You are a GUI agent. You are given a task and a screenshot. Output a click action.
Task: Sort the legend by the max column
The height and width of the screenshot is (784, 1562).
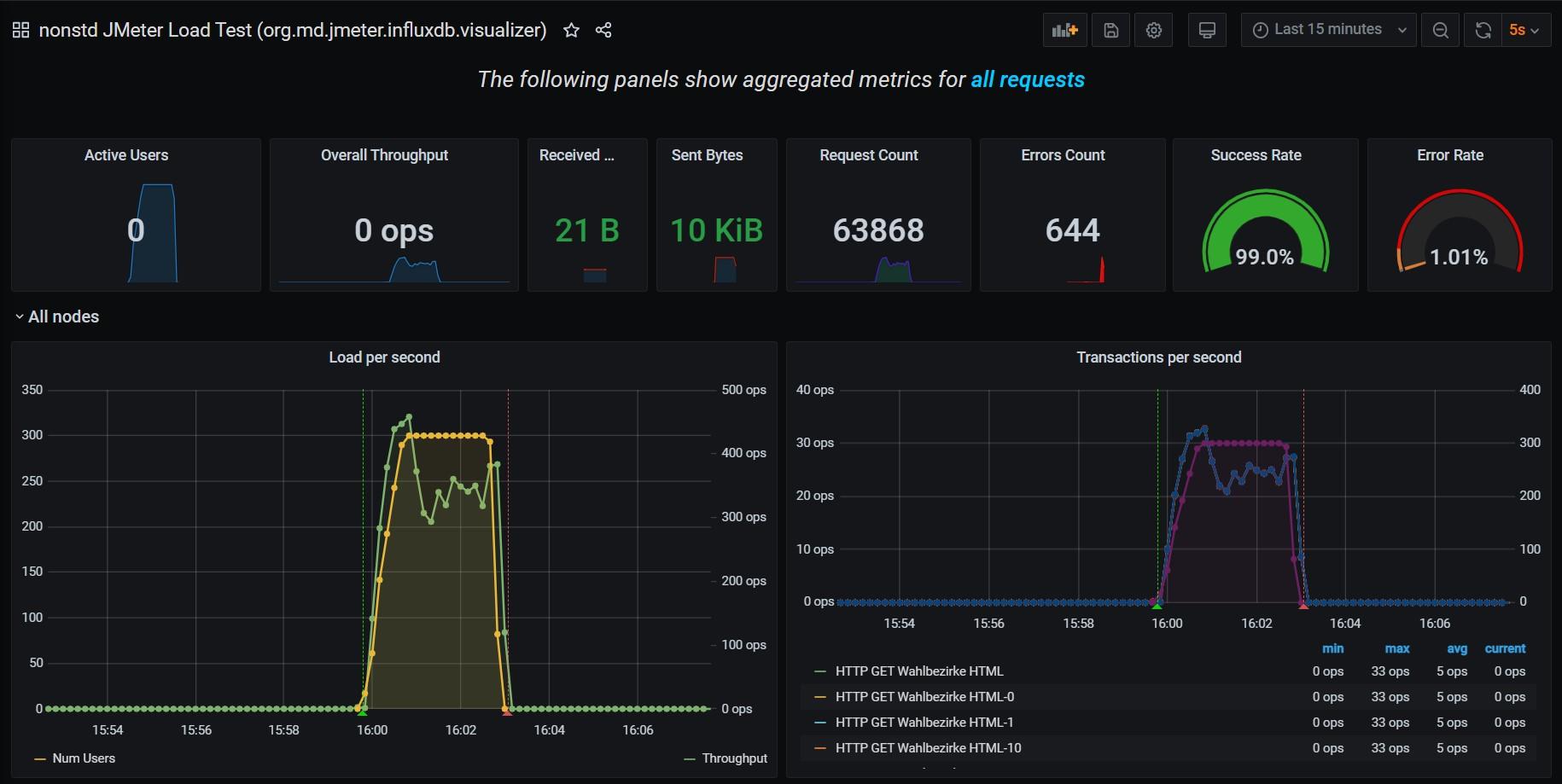click(1396, 648)
